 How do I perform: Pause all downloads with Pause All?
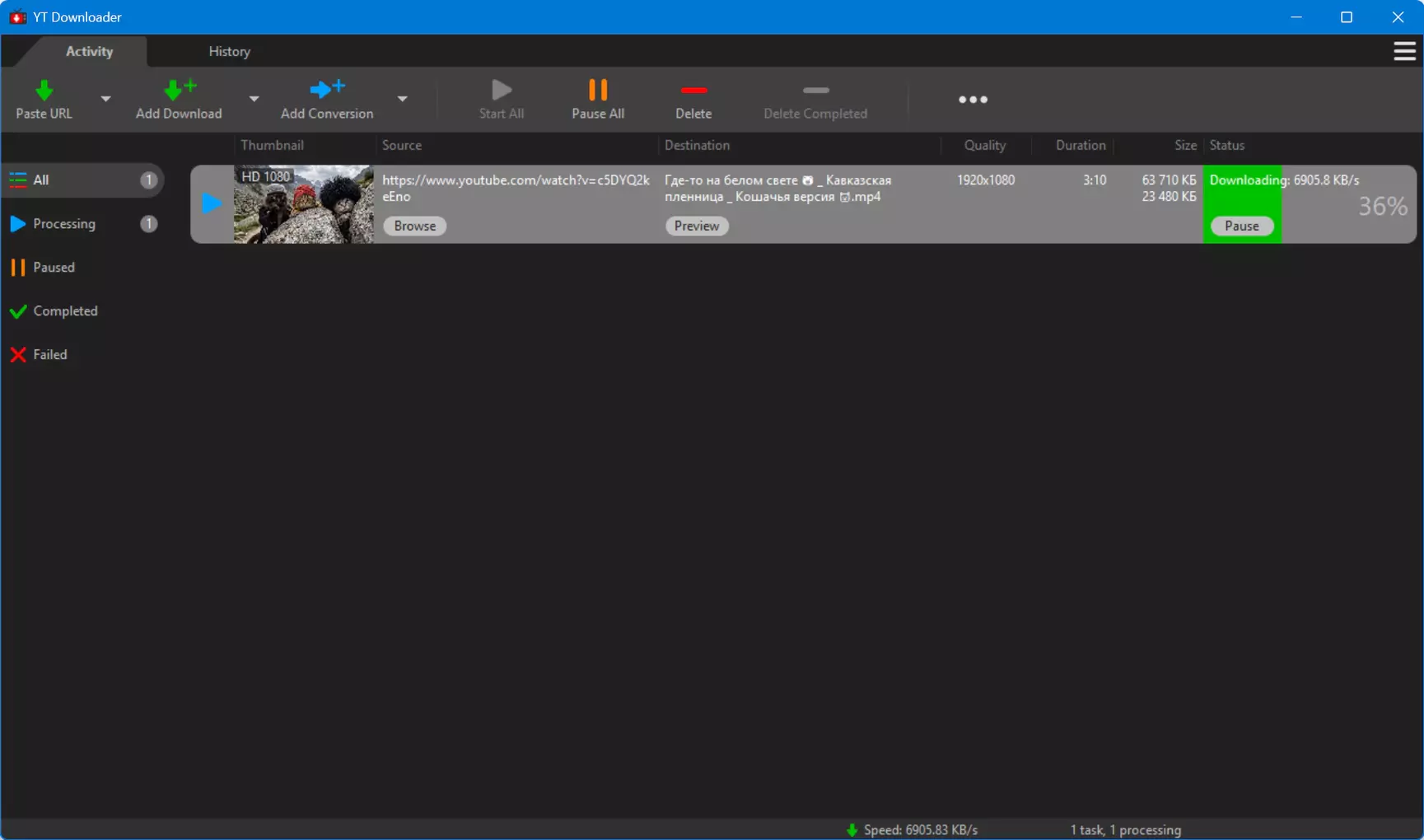click(x=598, y=99)
